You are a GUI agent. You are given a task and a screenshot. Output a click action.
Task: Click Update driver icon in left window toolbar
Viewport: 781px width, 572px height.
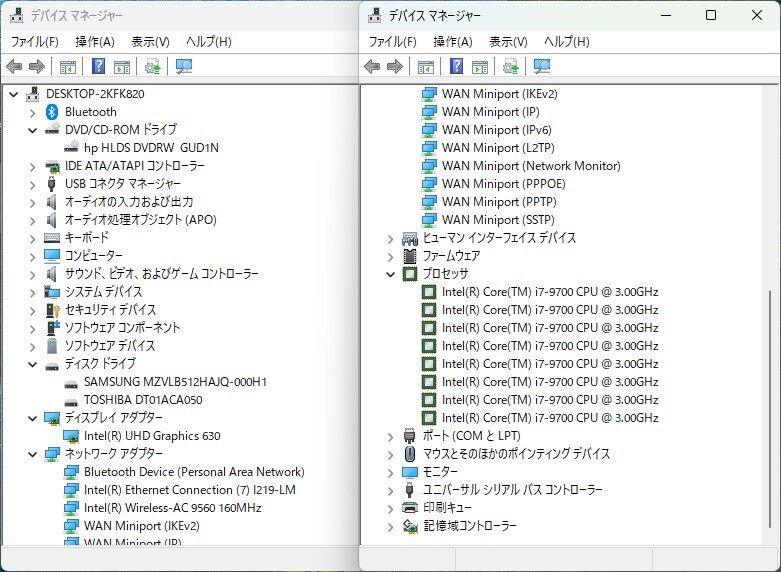[x=152, y=66]
